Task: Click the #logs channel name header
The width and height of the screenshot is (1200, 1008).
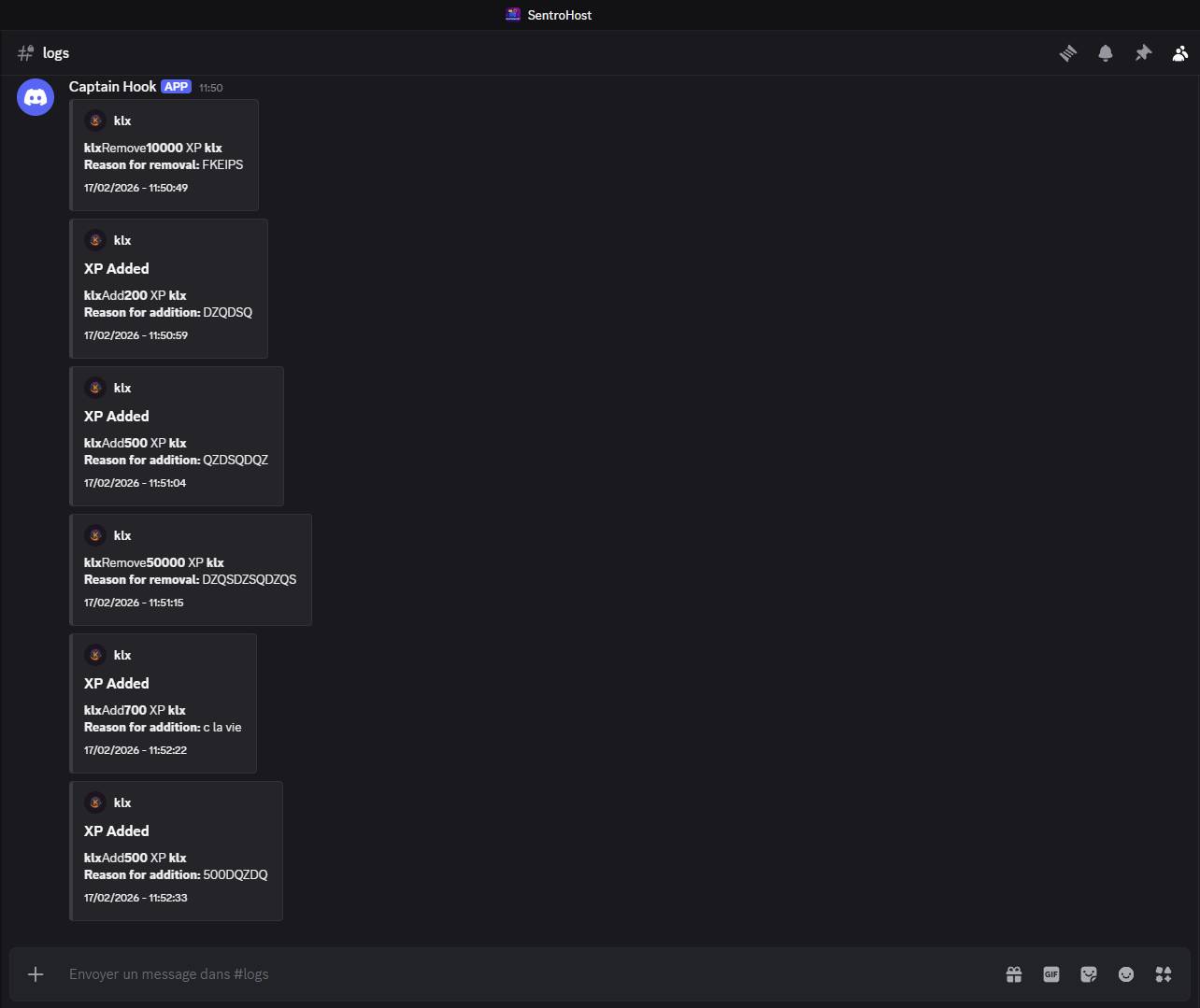Action: coord(55,53)
